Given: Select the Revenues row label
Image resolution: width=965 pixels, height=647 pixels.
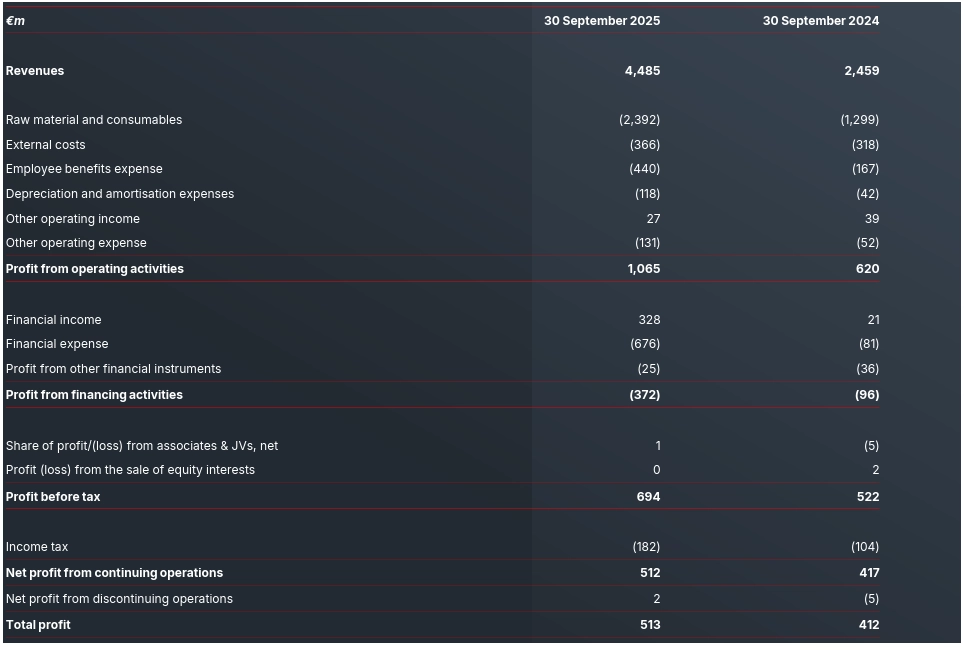Looking at the screenshot, I should pos(35,71).
